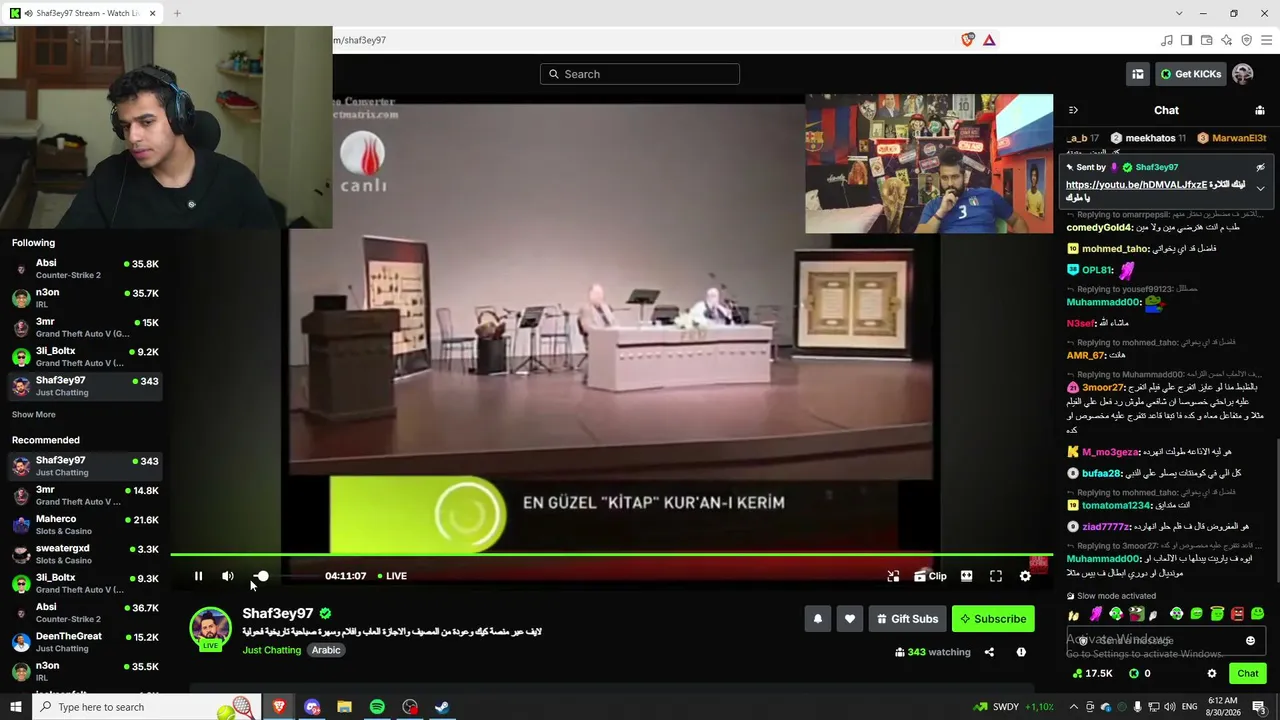Toggle mini player icon left of Clip
The height and width of the screenshot is (720, 1280).
(893, 576)
